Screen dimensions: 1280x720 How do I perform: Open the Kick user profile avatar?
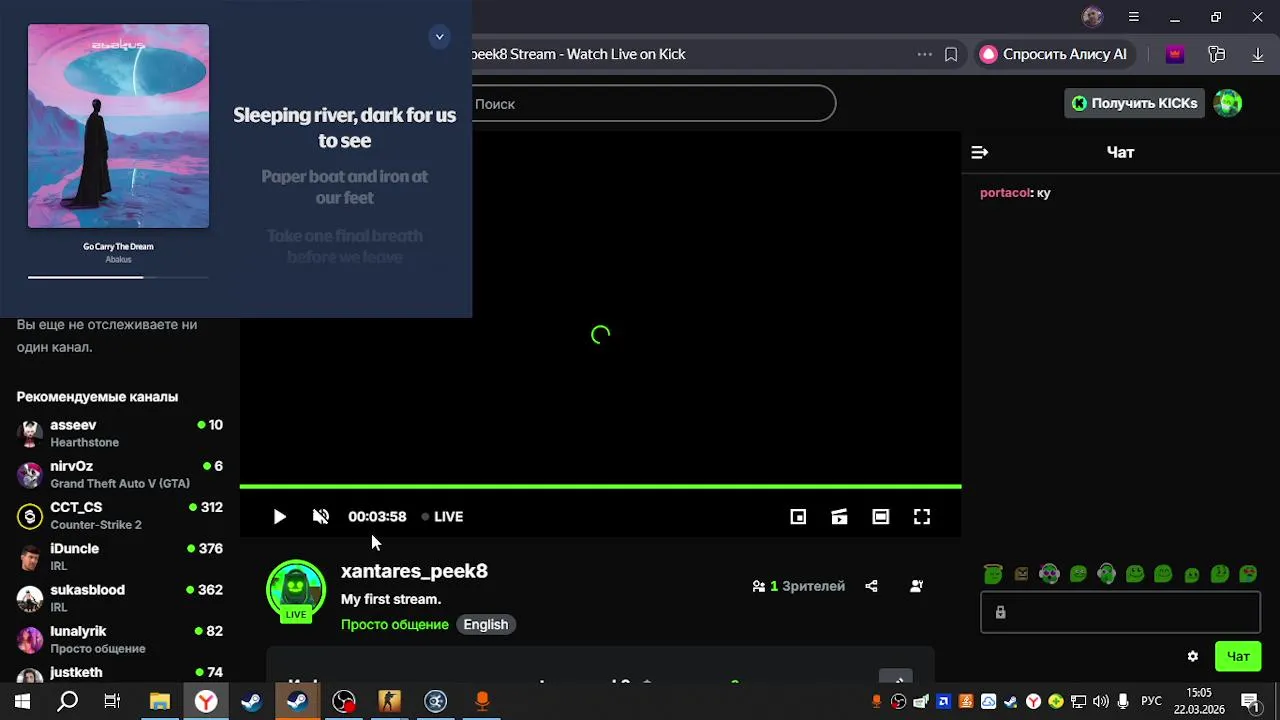tap(1228, 103)
